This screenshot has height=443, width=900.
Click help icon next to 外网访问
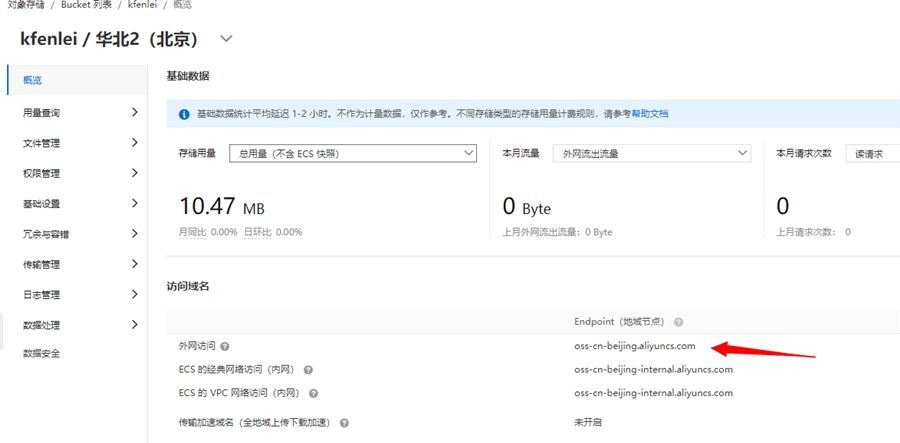tap(224, 346)
